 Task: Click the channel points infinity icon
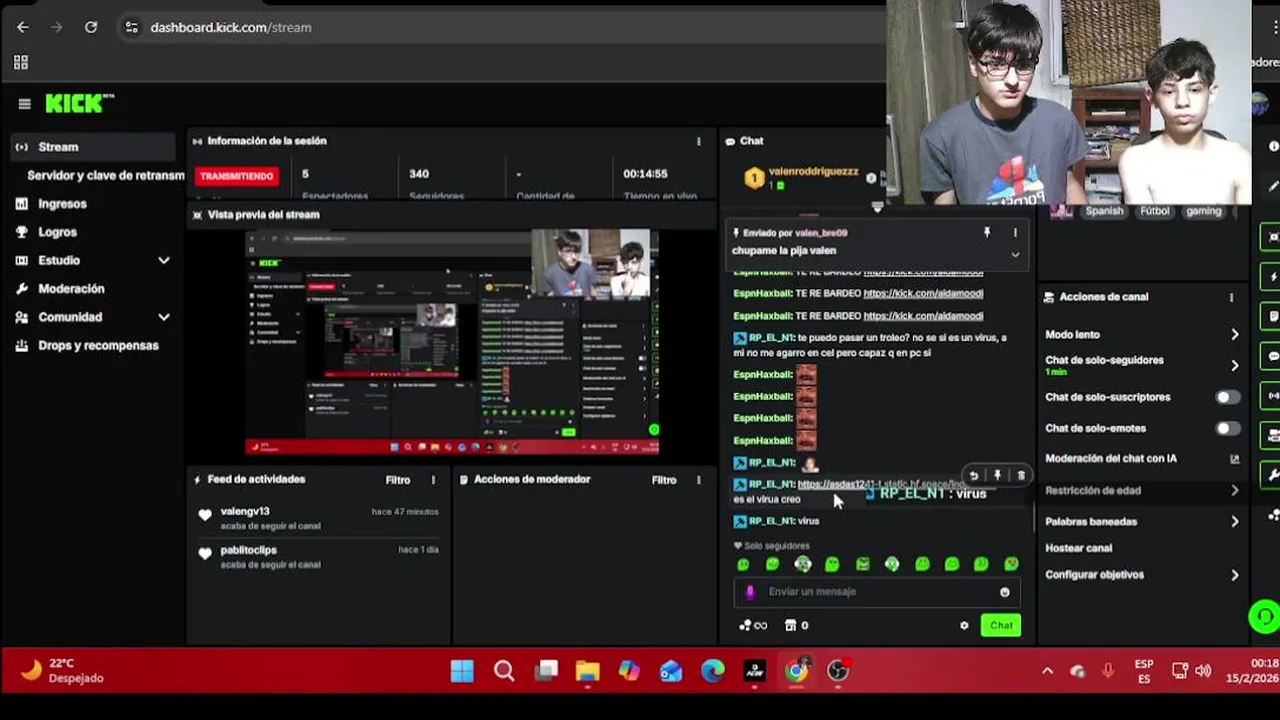coord(753,626)
